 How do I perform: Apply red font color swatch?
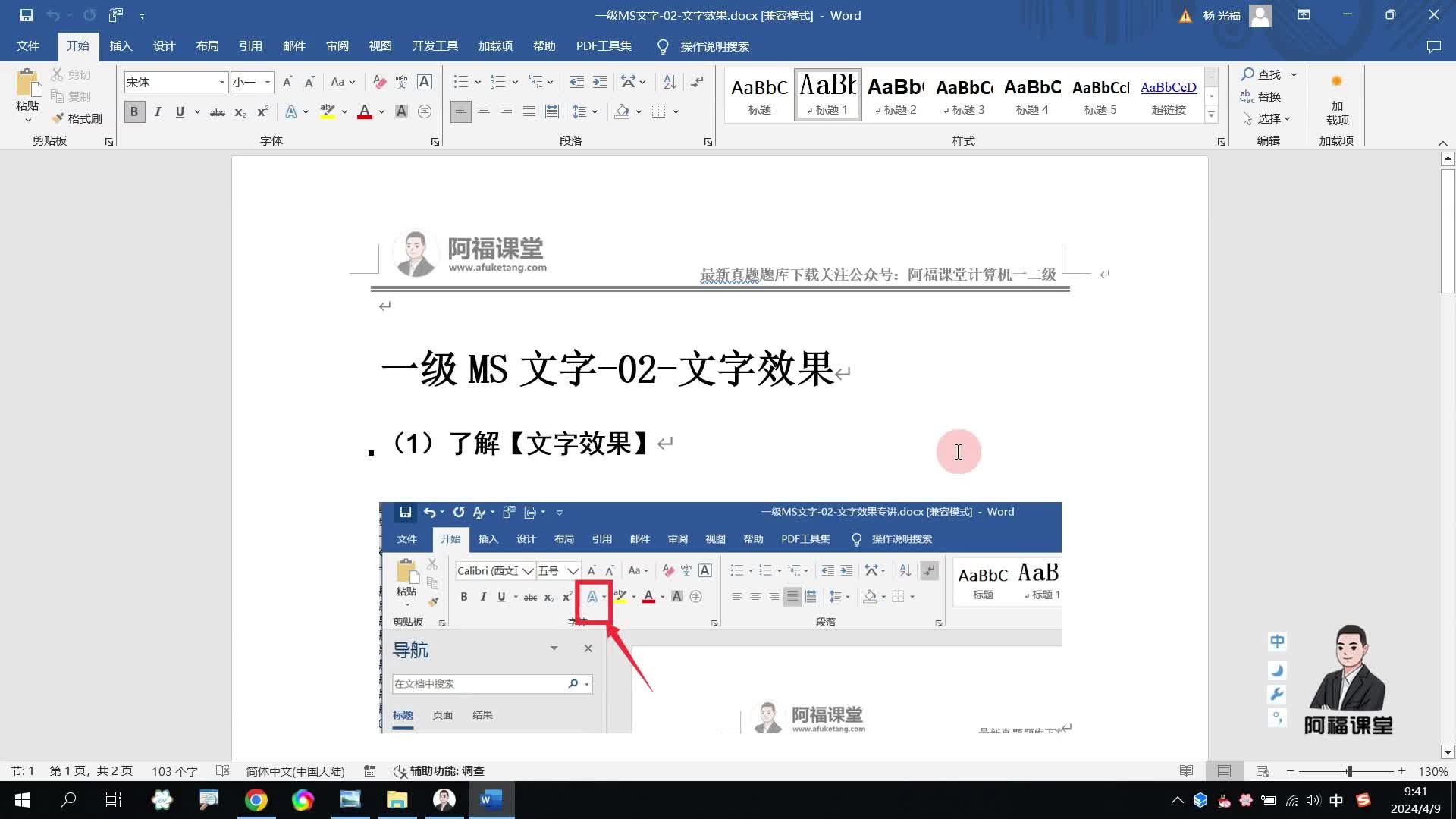(365, 112)
